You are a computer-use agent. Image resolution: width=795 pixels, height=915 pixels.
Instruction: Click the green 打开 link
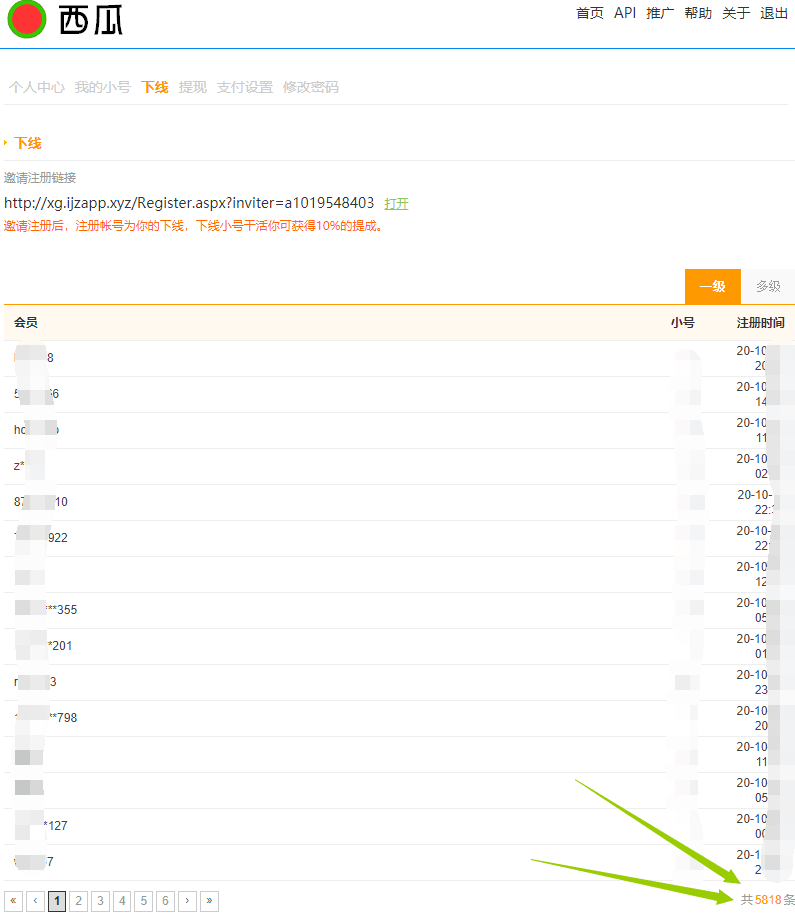click(396, 204)
